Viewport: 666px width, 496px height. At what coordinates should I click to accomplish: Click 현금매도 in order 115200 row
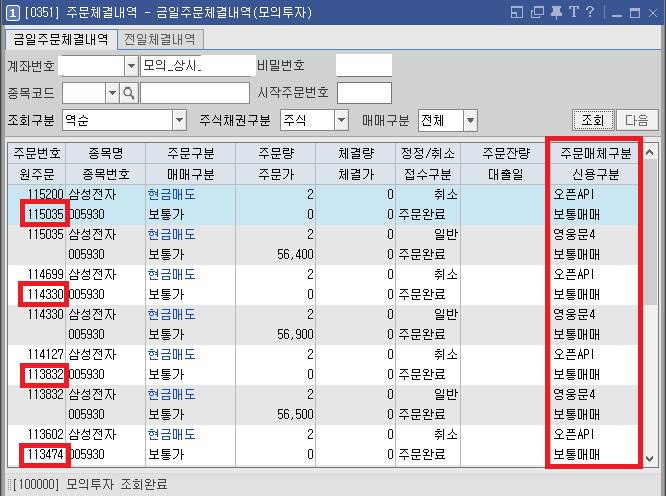[x=172, y=194]
